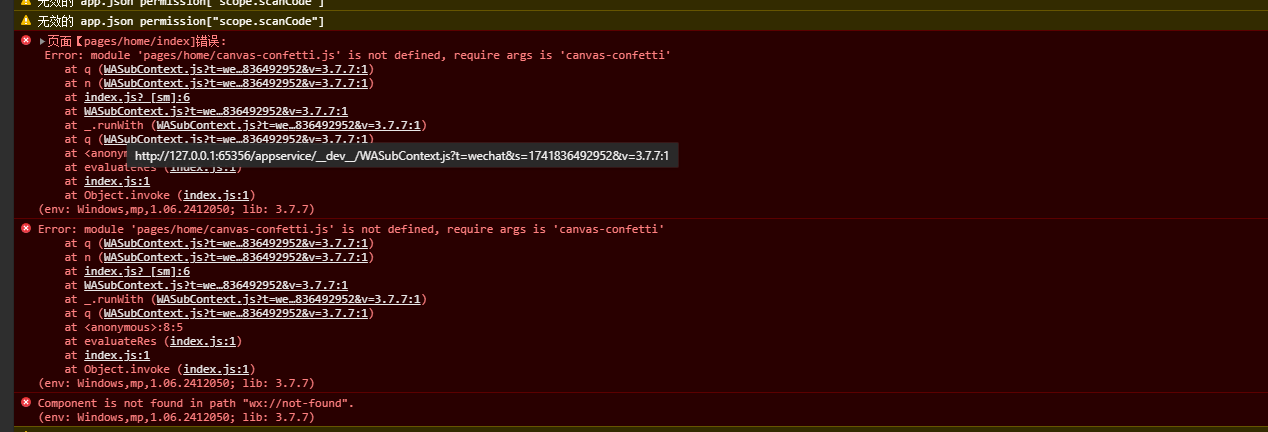
Task: Click the WASubContext.js URL tooltip
Action: (402, 155)
